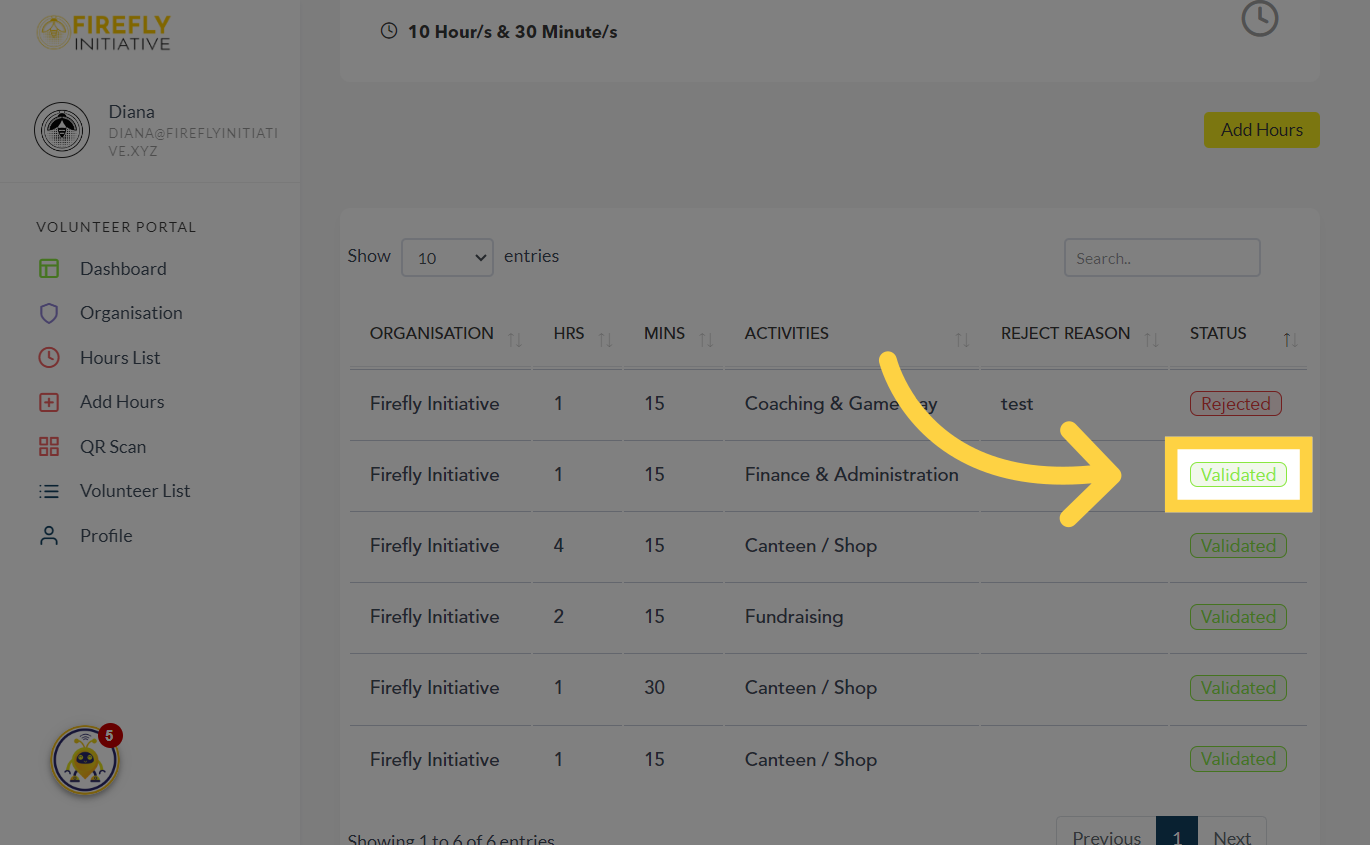
Task: Click the Add Hours button
Action: pos(1261,129)
